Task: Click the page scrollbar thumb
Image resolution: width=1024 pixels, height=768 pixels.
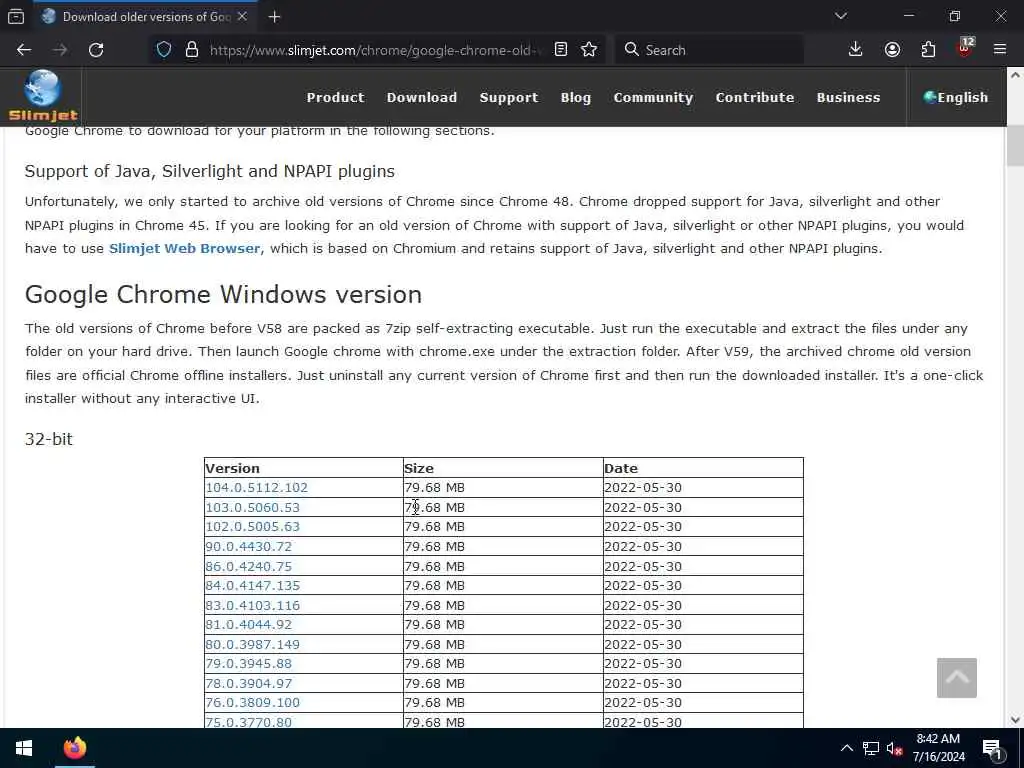Action: (1015, 145)
